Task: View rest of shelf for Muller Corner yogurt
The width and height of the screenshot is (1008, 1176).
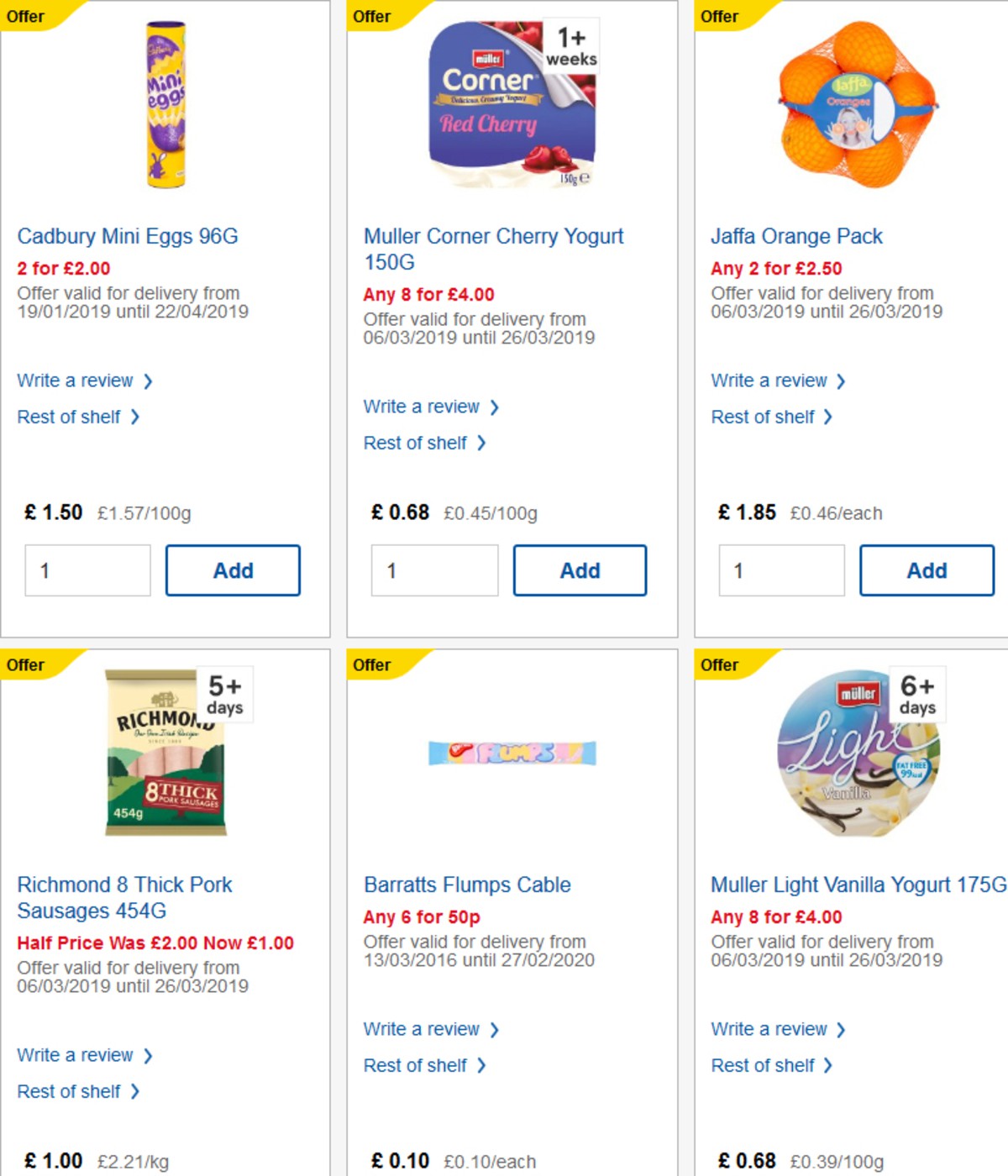Action: point(415,443)
